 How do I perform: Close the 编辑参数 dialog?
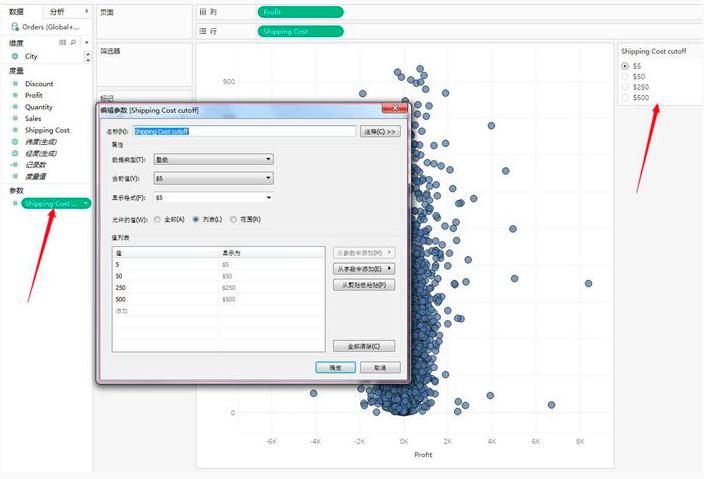[395, 108]
